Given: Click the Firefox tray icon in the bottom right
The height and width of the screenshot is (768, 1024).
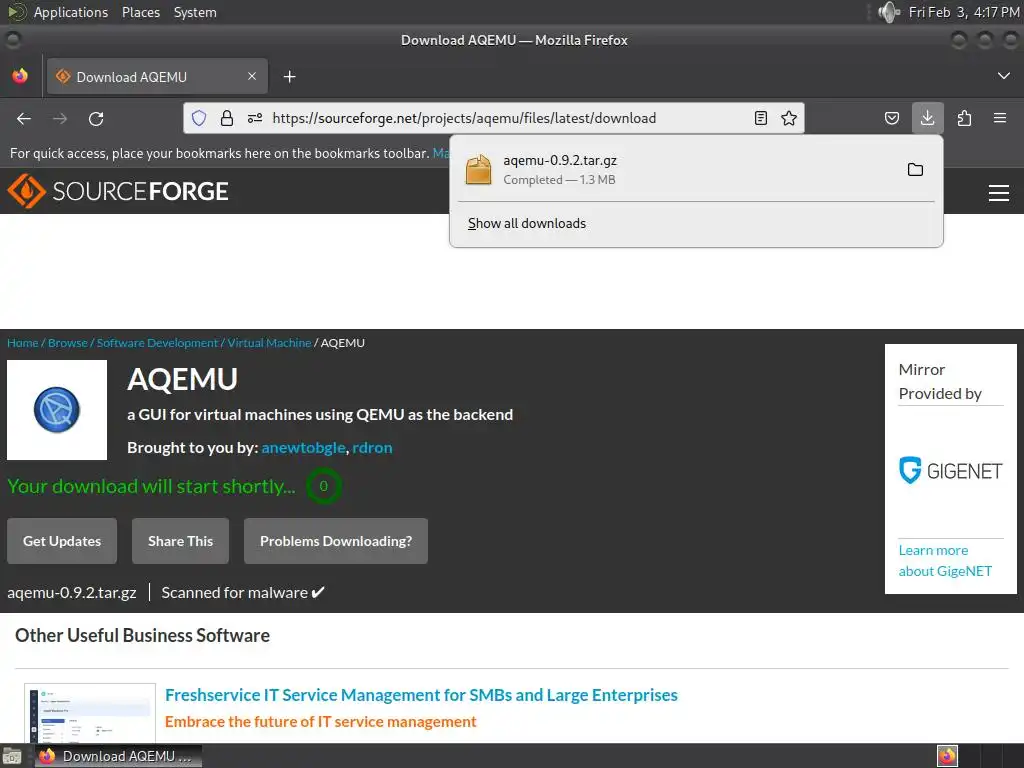Looking at the screenshot, I should click(947, 756).
